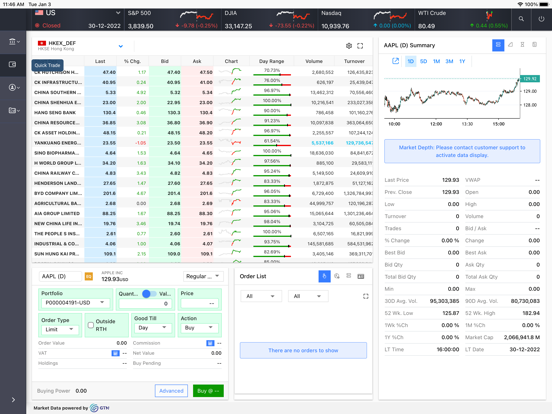552x414 pixels.
Task: Open the Action Buy dropdown
Action: [x=199, y=328]
